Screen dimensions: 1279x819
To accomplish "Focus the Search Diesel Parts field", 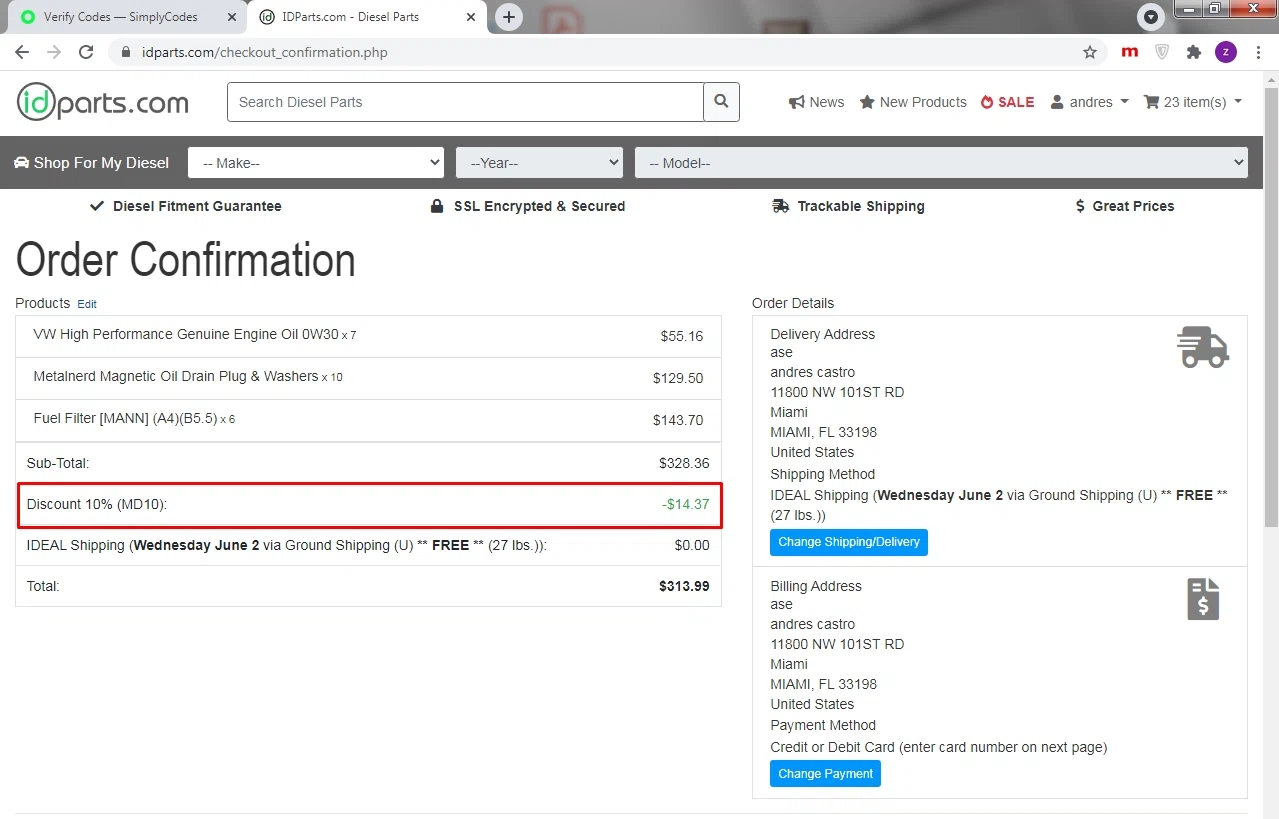I will pyautogui.click(x=465, y=102).
